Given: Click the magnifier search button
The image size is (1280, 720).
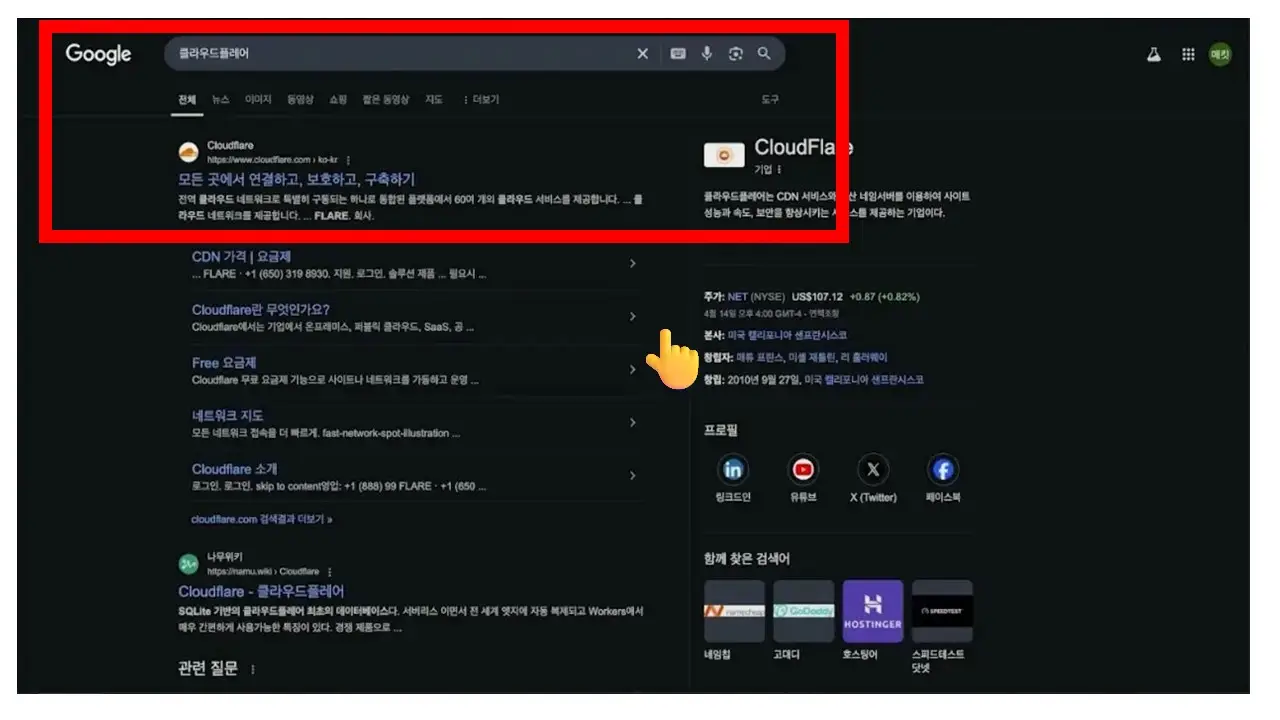Looking at the screenshot, I should 764,54.
